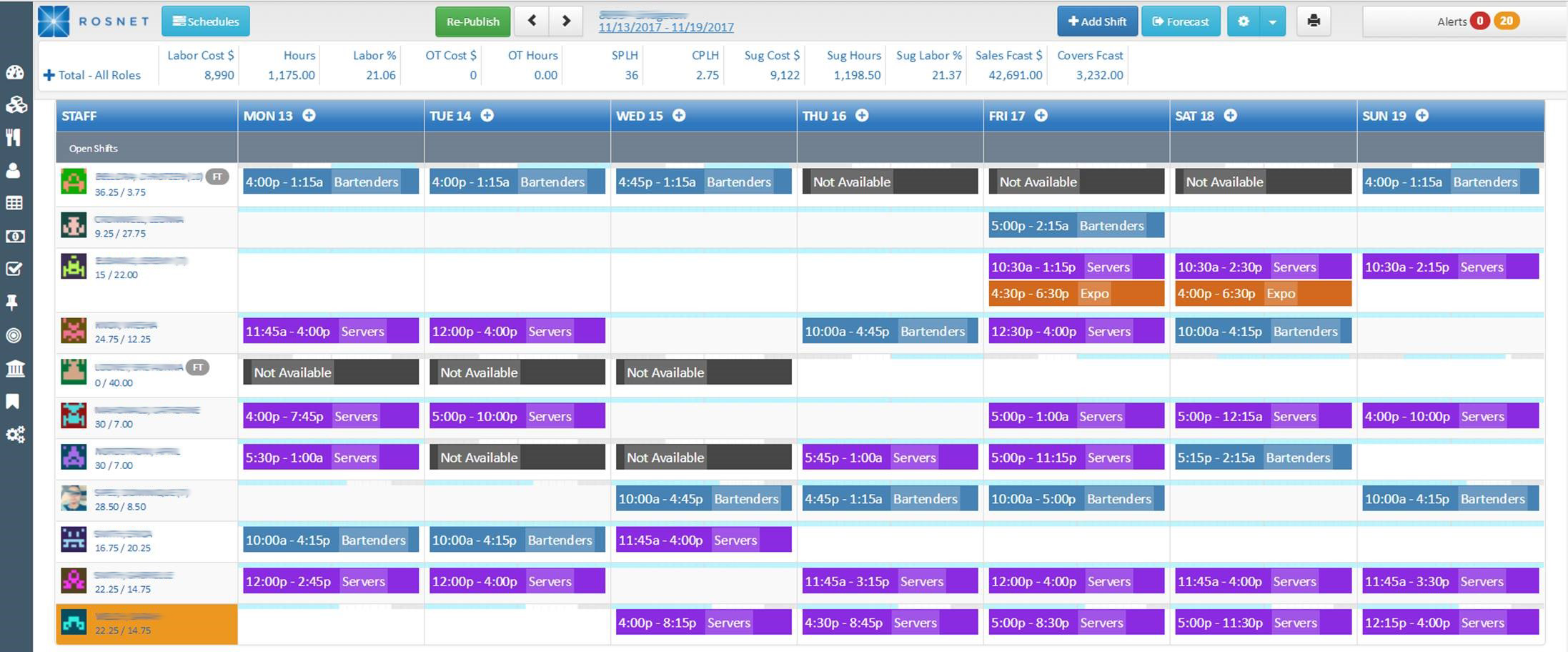Screen dimensions: 1568x652
Task: Select the 4:00p - 6:30p Expo shift
Action: pyautogui.click(x=1263, y=293)
